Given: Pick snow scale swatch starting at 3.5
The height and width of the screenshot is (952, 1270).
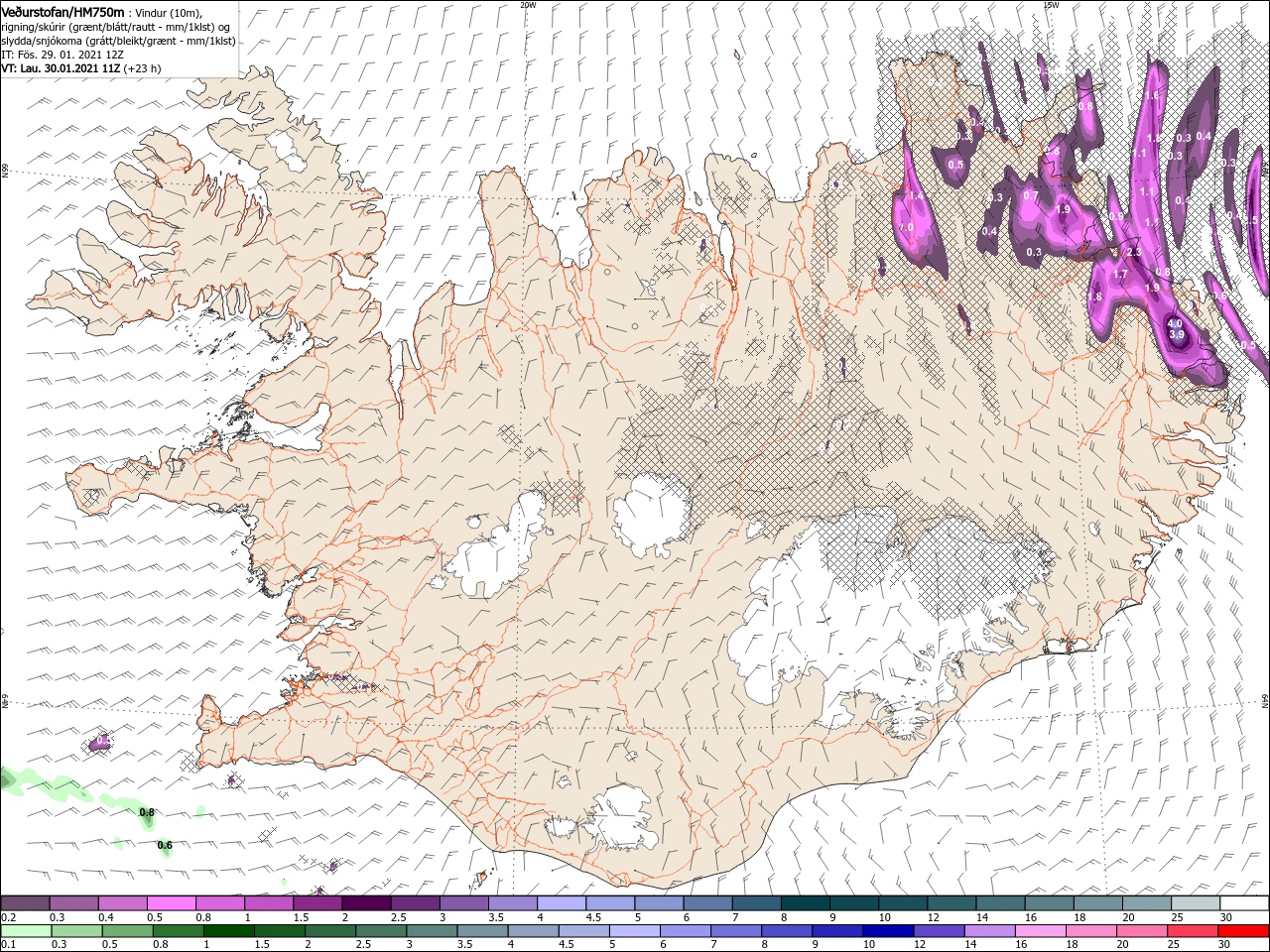Looking at the screenshot, I should [x=513, y=903].
